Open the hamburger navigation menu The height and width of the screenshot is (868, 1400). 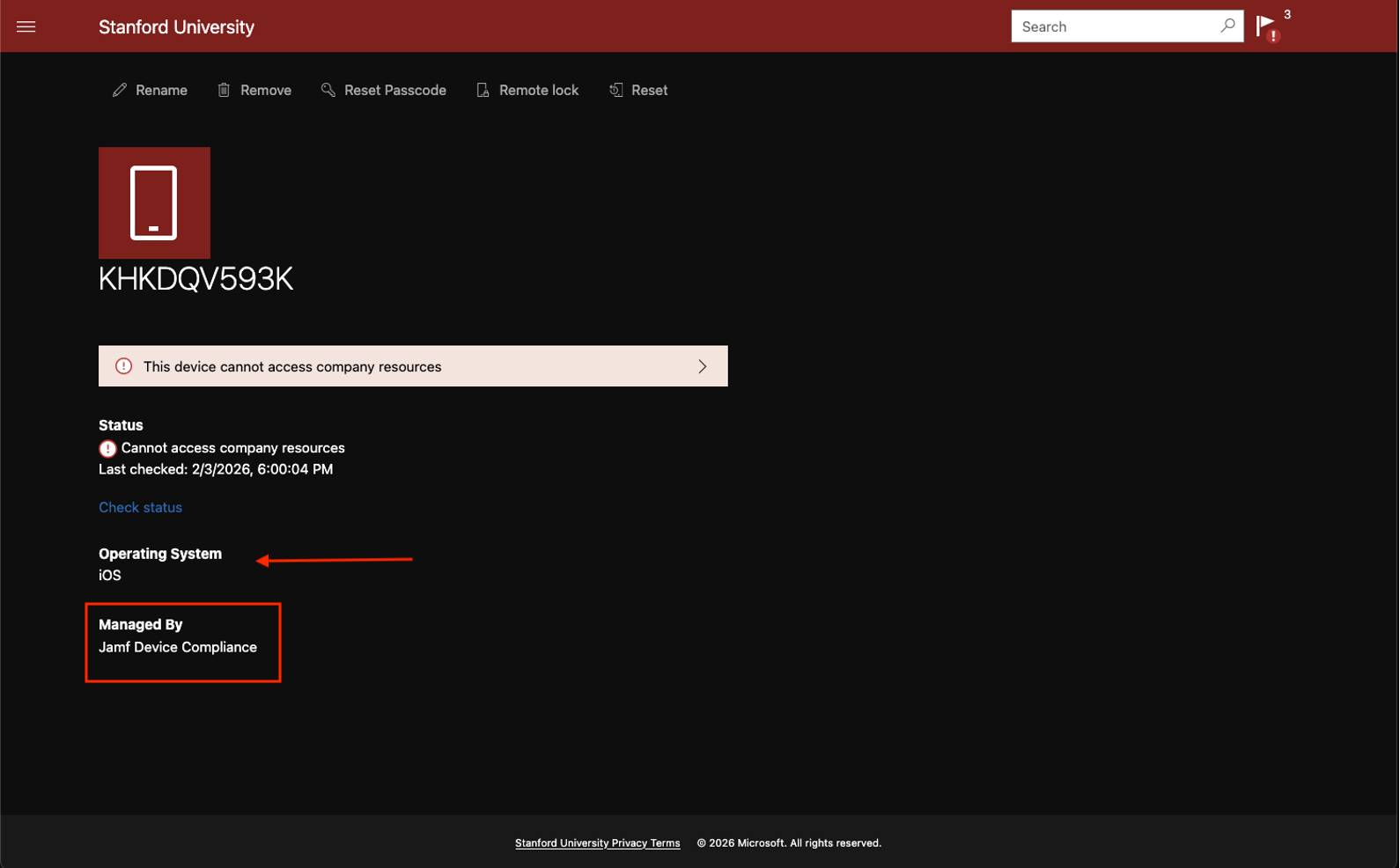pyautogui.click(x=26, y=26)
